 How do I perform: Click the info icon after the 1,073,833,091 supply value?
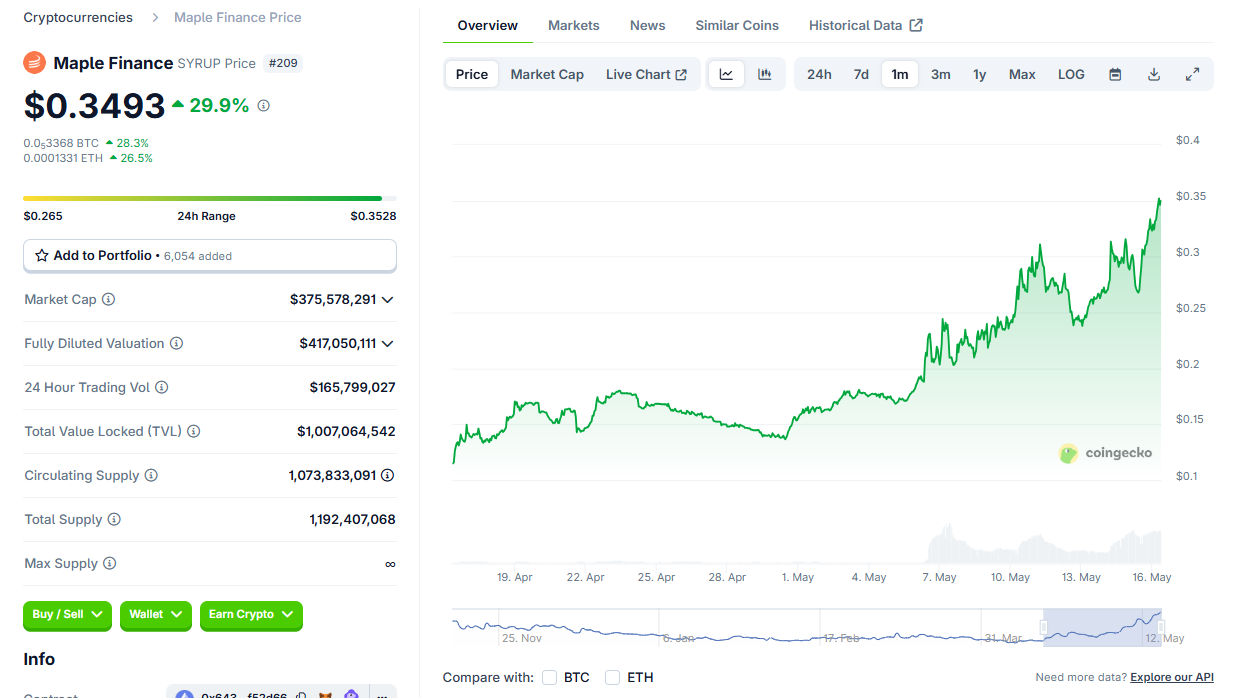(388, 475)
